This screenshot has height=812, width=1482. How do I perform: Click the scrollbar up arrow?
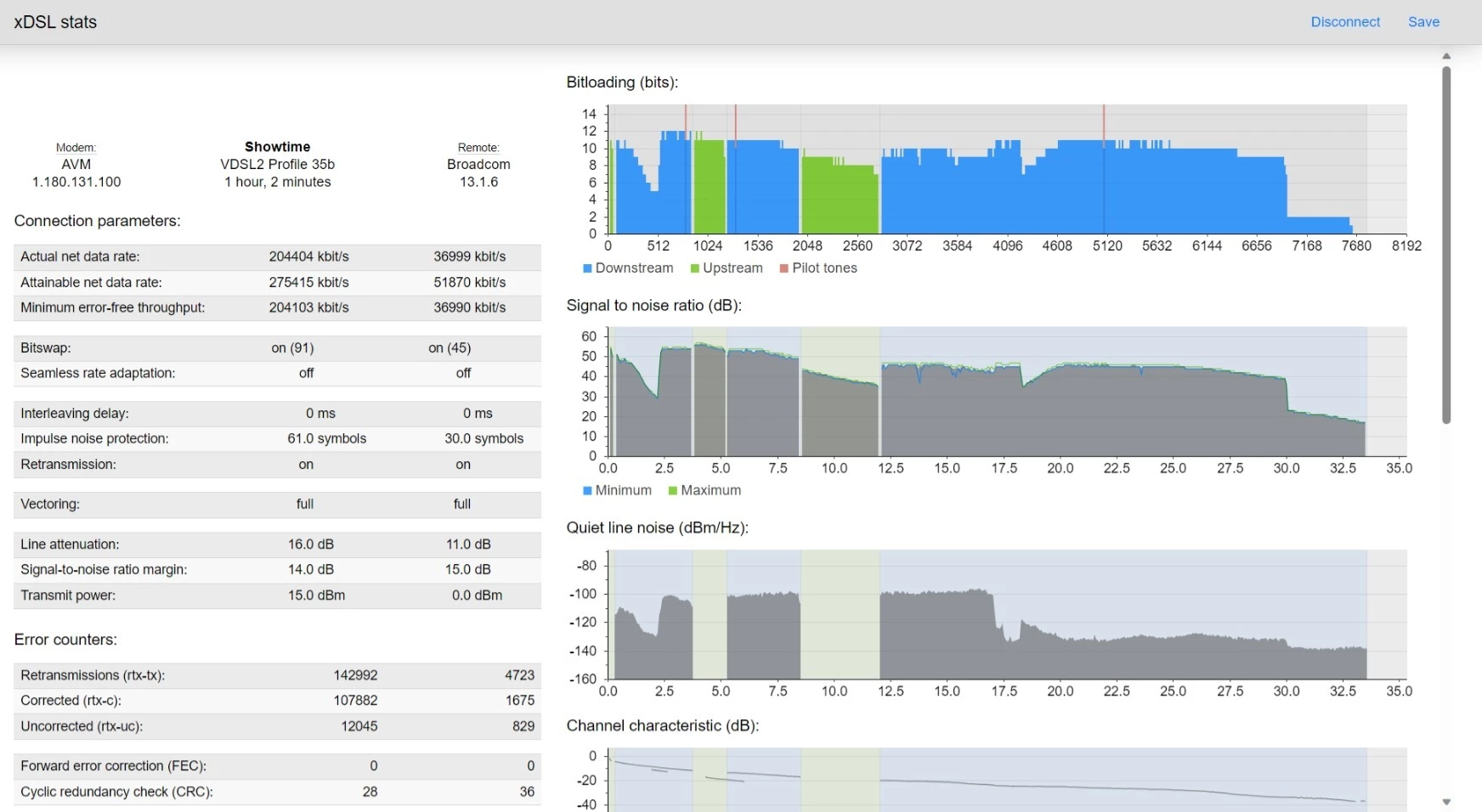point(1446,56)
